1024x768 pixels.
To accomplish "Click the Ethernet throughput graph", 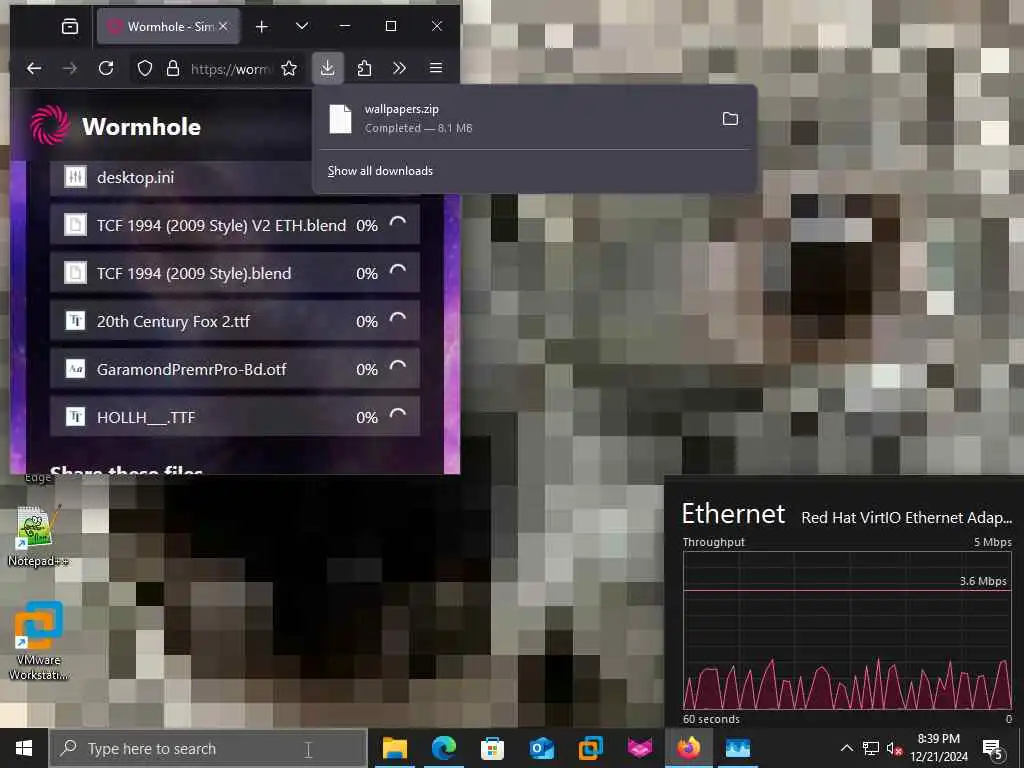I will (847, 630).
